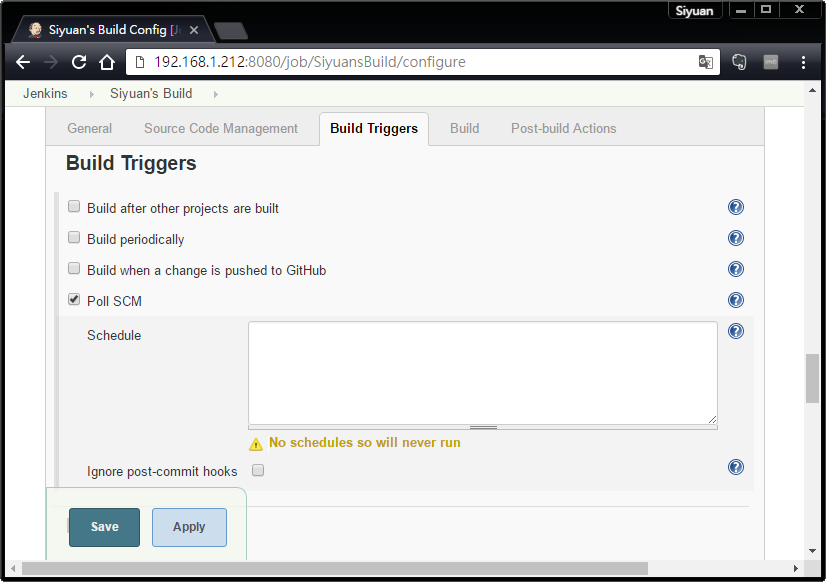Enable the Build periodically checkbox
The height and width of the screenshot is (582, 826).
coord(73,237)
